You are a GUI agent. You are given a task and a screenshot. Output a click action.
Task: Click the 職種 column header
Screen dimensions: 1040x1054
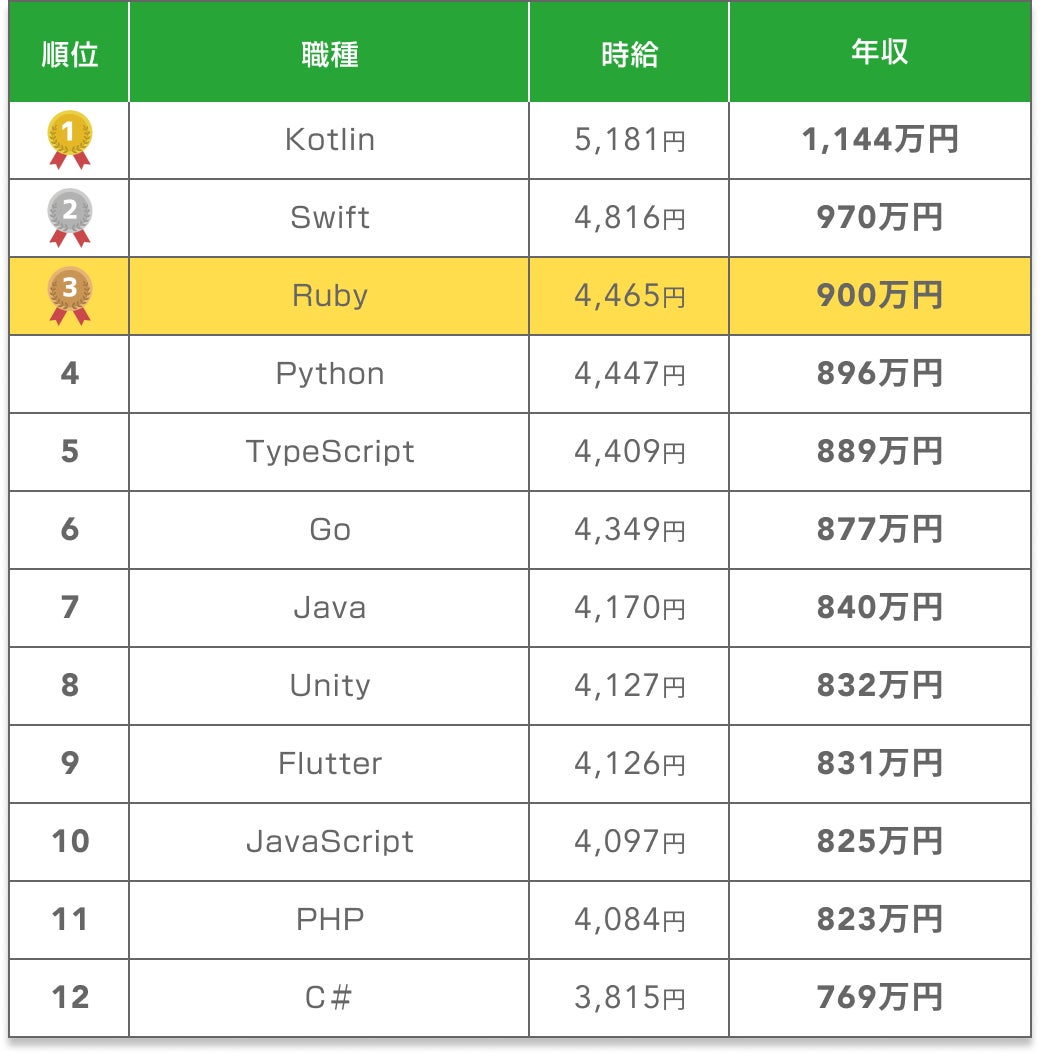coord(329,53)
